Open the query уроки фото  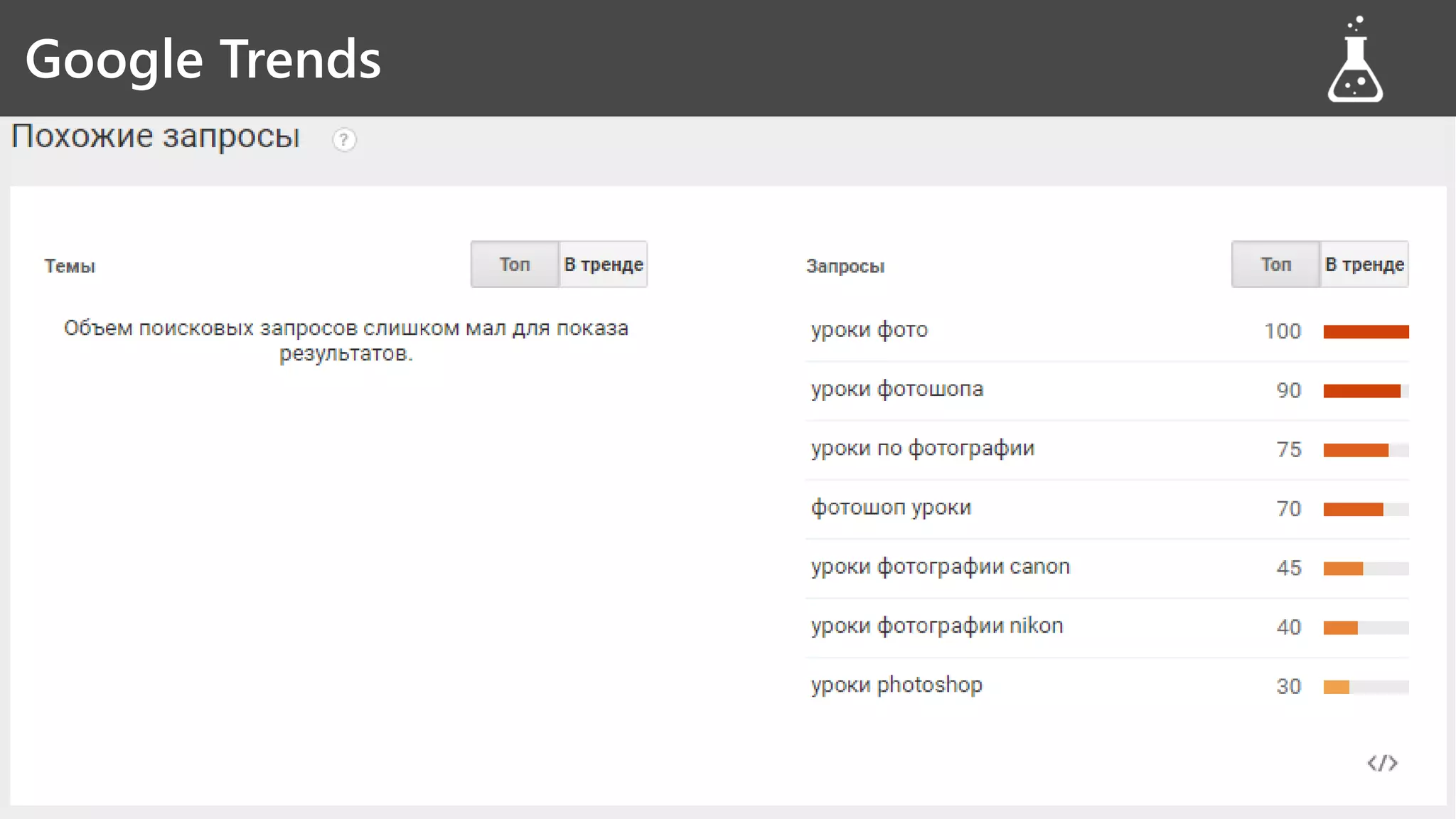(869, 331)
